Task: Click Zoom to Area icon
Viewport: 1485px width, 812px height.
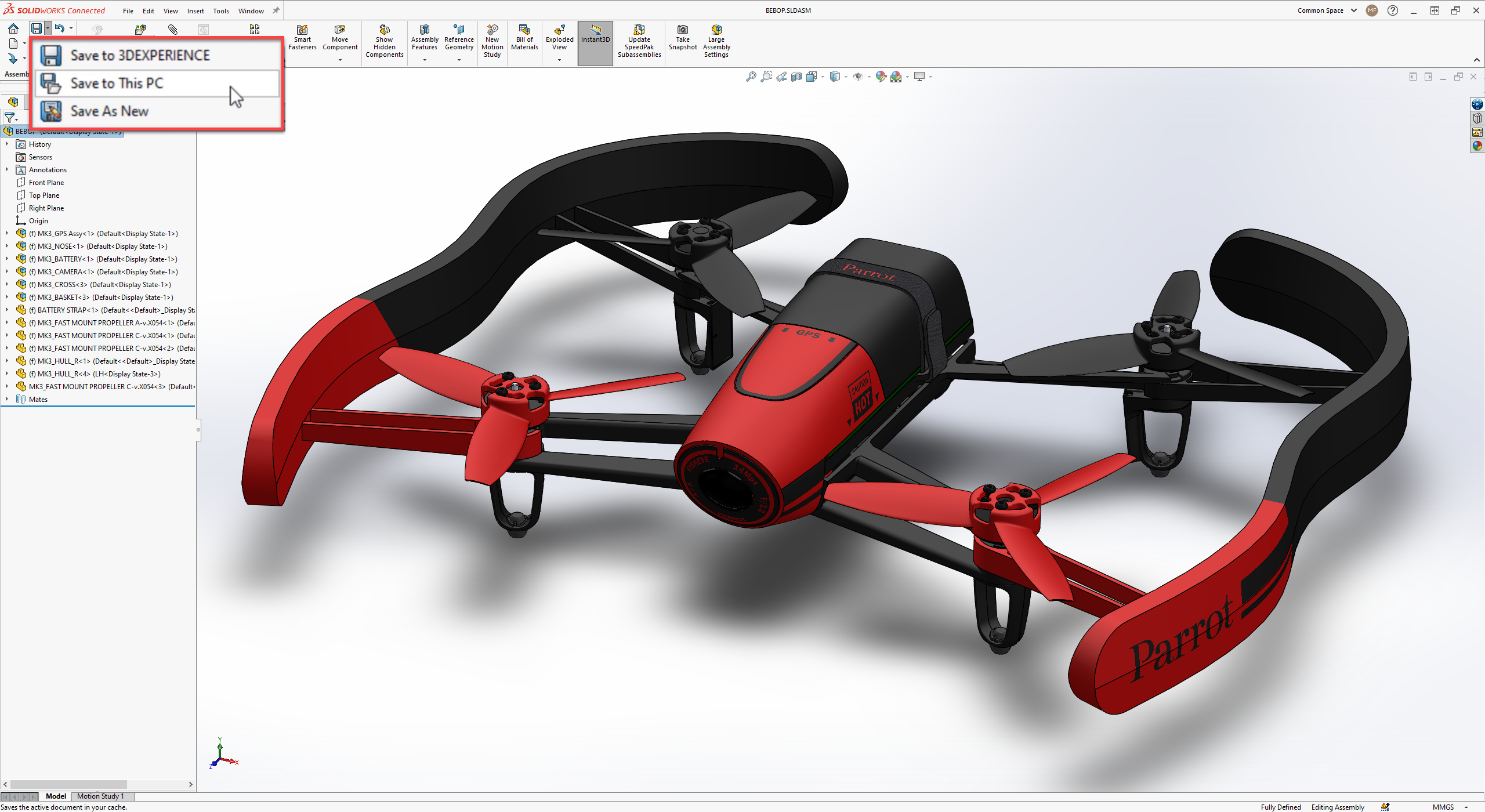Action: [766, 77]
